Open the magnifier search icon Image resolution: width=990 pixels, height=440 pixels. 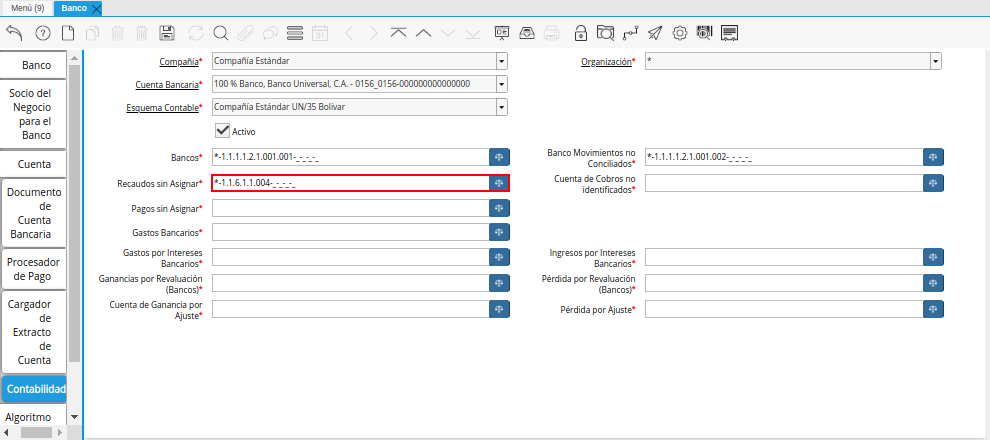click(x=220, y=33)
